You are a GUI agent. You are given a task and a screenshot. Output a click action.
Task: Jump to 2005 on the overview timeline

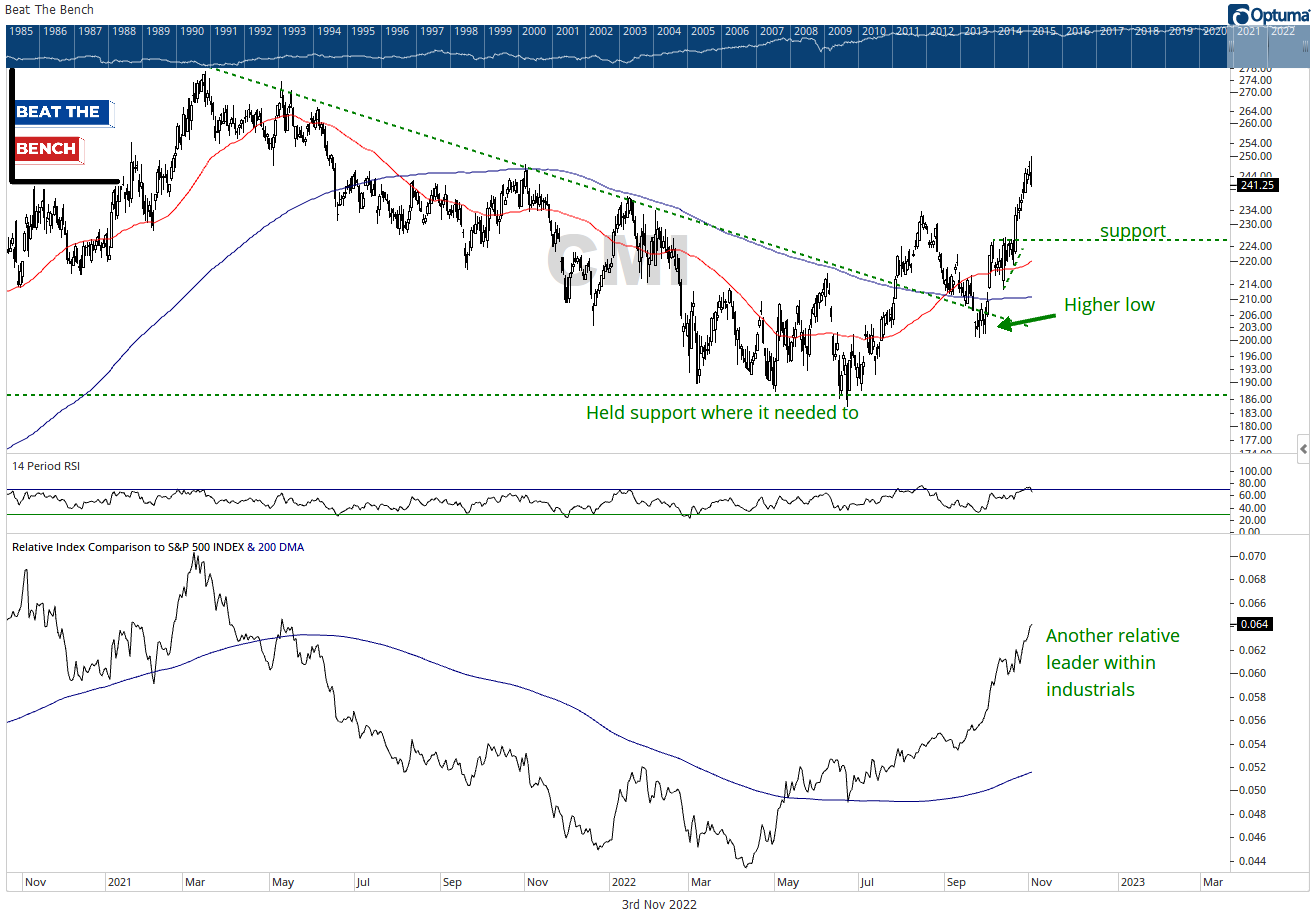704,31
